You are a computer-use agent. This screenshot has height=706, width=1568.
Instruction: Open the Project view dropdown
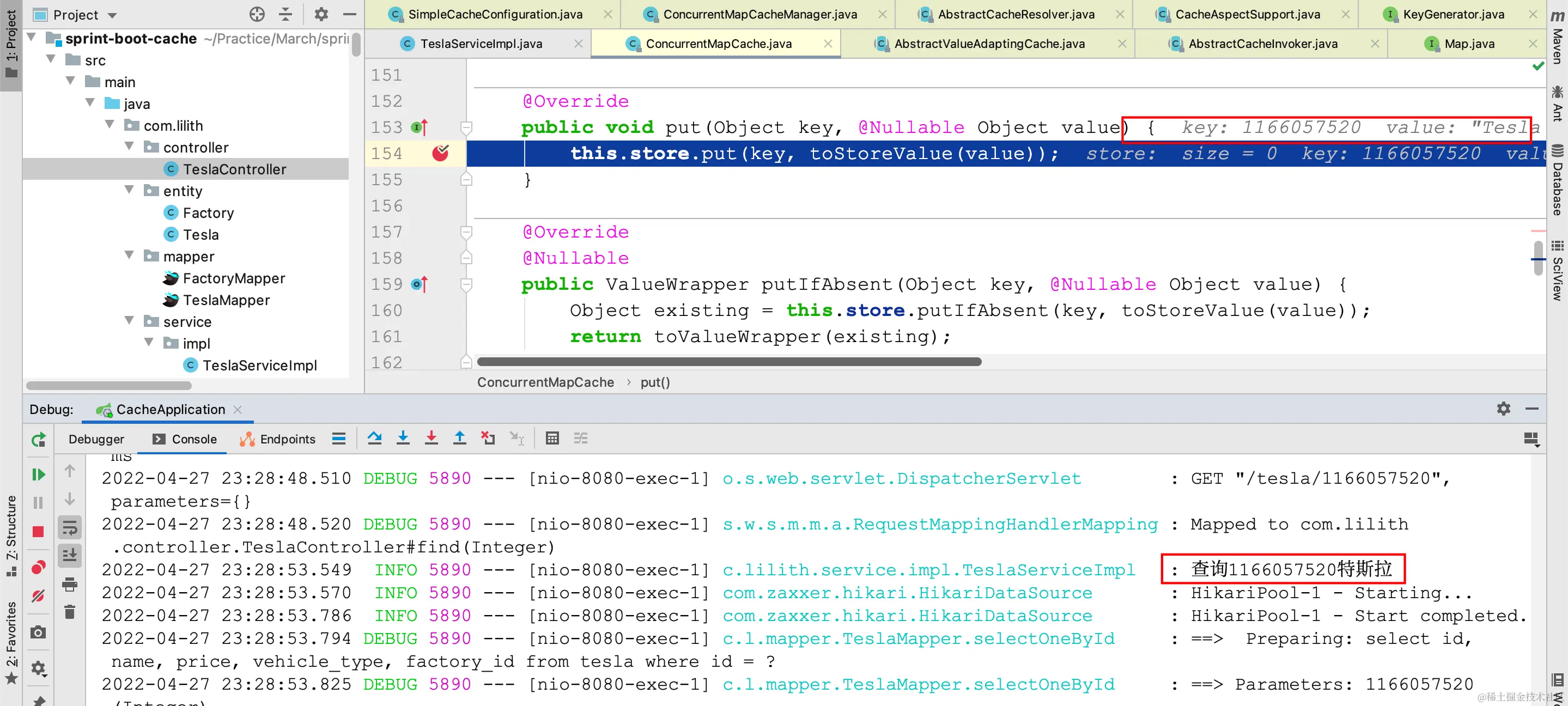tap(112, 15)
